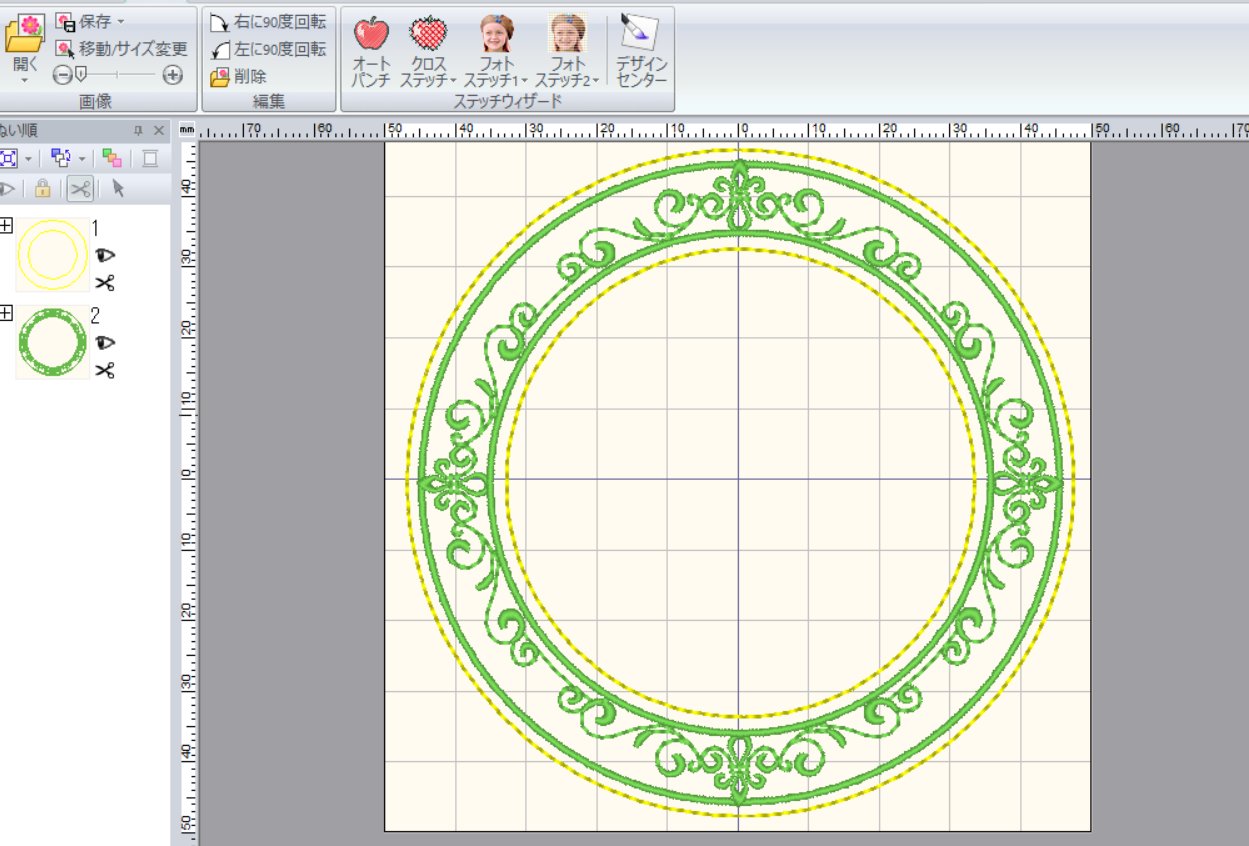Viewport: 1249px width, 846px height.
Task: Toggle the eye display icon in panel toolbar
Action: tap(7, 188)
